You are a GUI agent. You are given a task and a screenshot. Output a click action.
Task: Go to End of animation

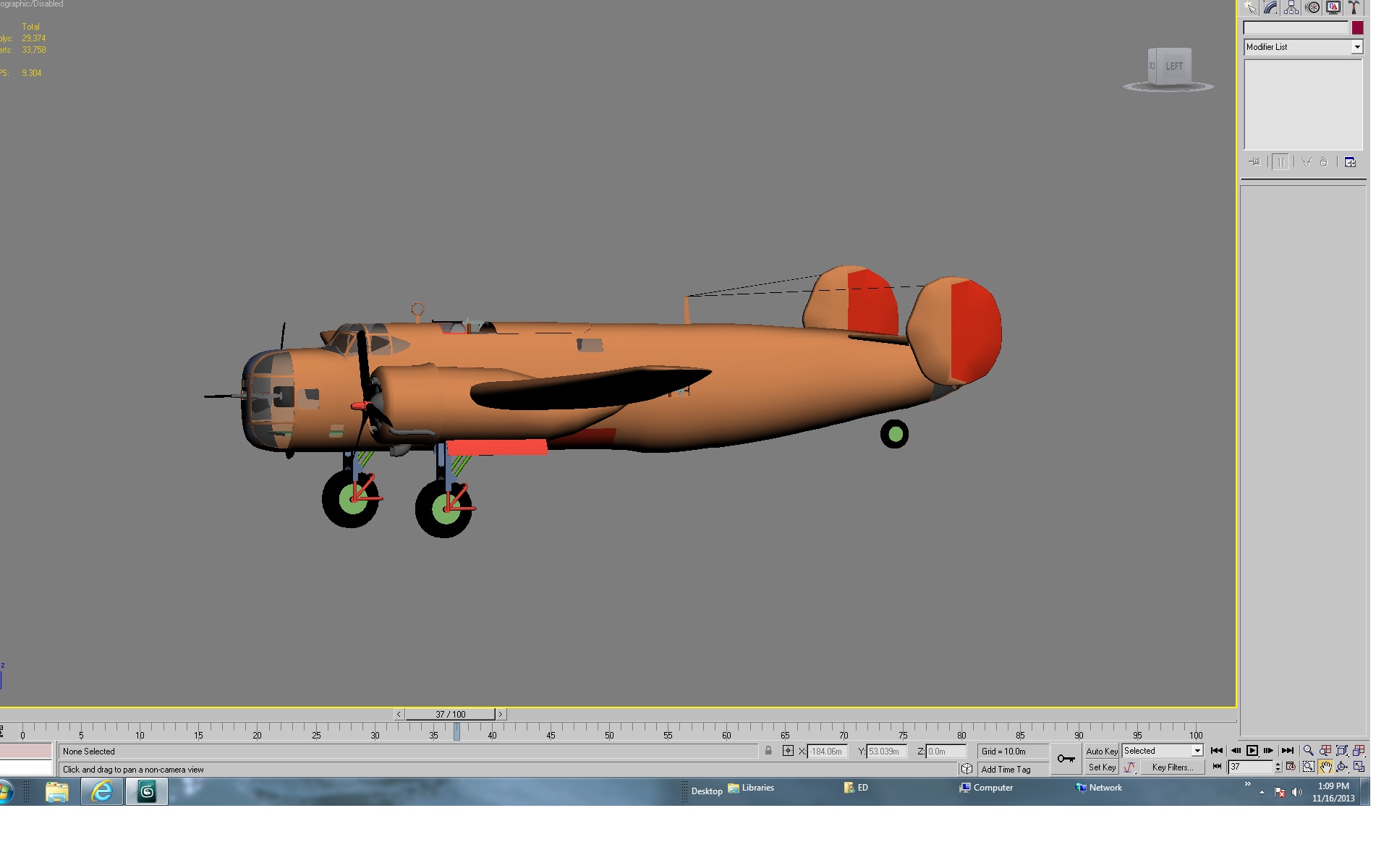point(1287,751)
